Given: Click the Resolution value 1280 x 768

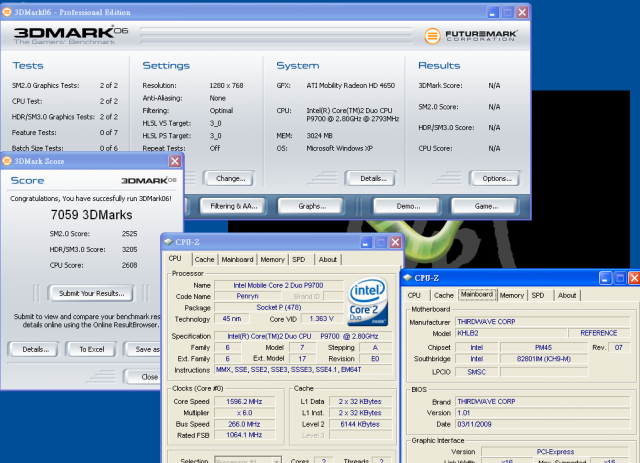Looking at the screenshot, I should [x=226, y=85].
